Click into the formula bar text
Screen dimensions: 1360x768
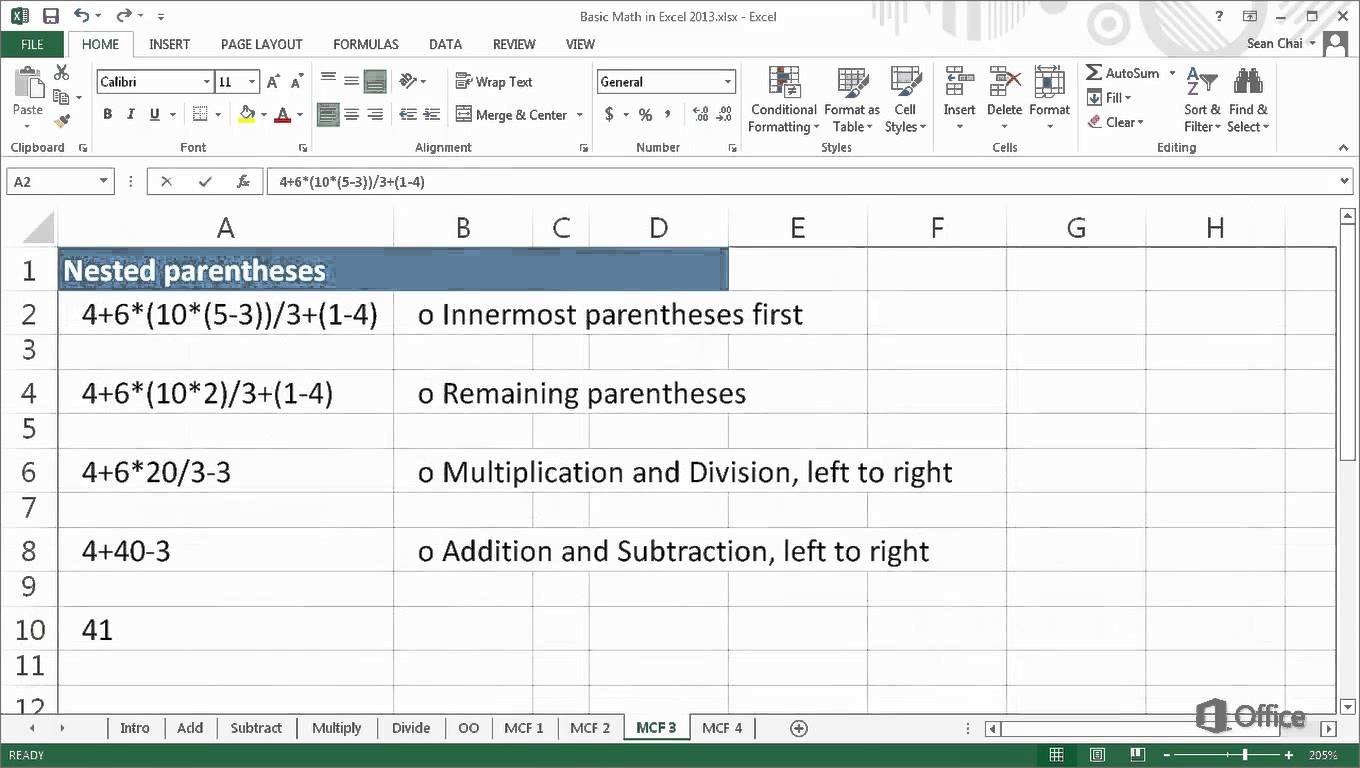point(800,182)
